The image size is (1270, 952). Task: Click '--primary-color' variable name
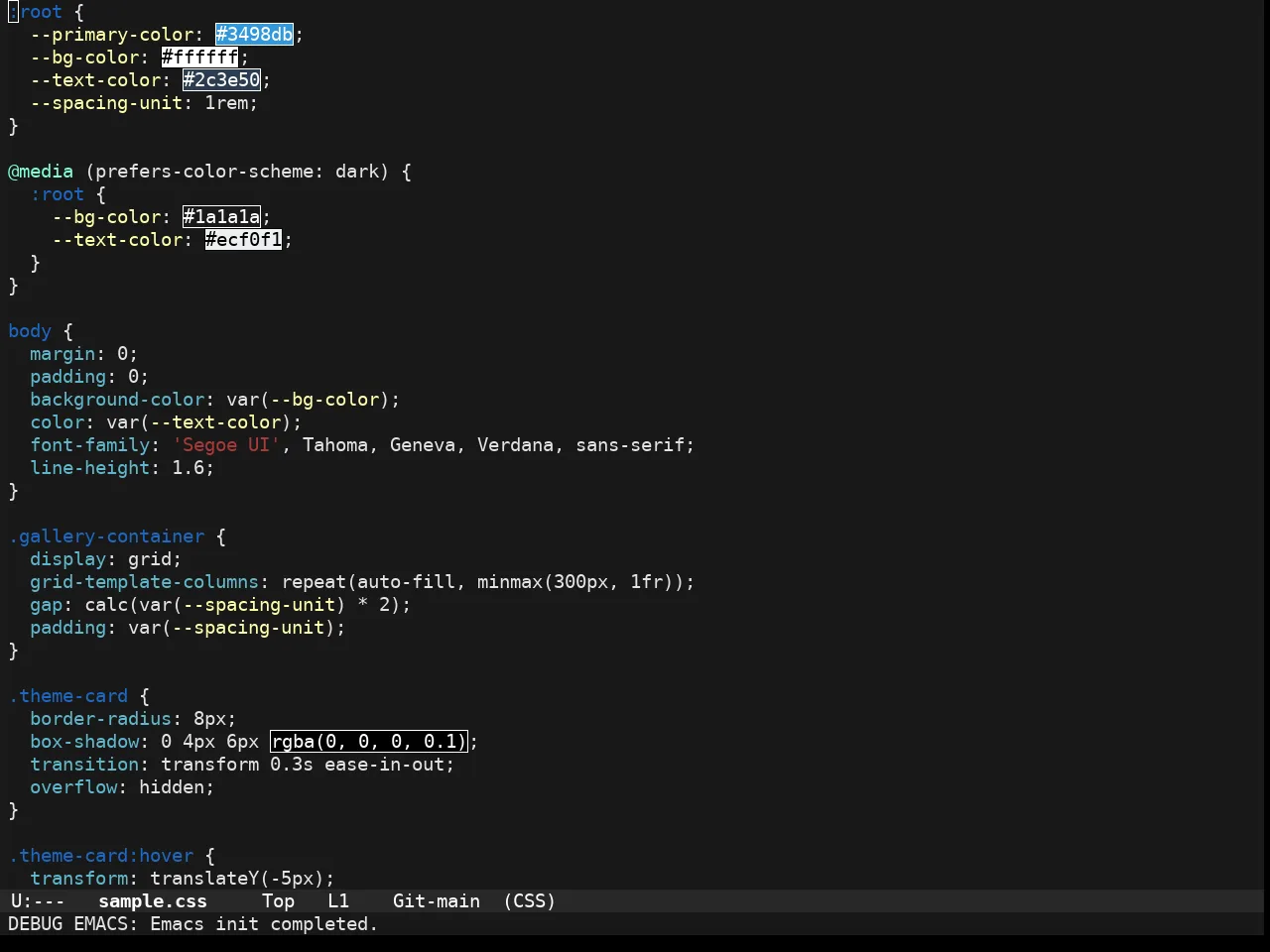pos(111,35)
